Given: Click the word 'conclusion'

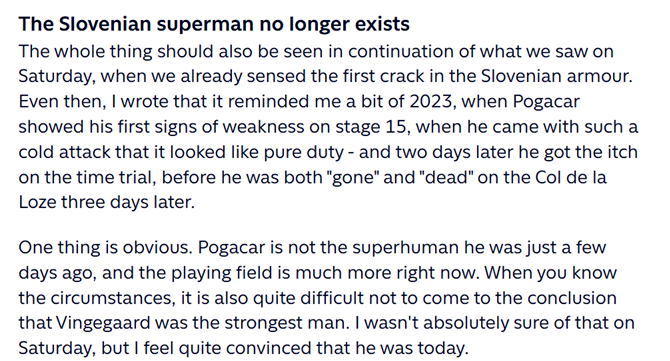Looking at the screenshot, I should [x=572, y=298].
